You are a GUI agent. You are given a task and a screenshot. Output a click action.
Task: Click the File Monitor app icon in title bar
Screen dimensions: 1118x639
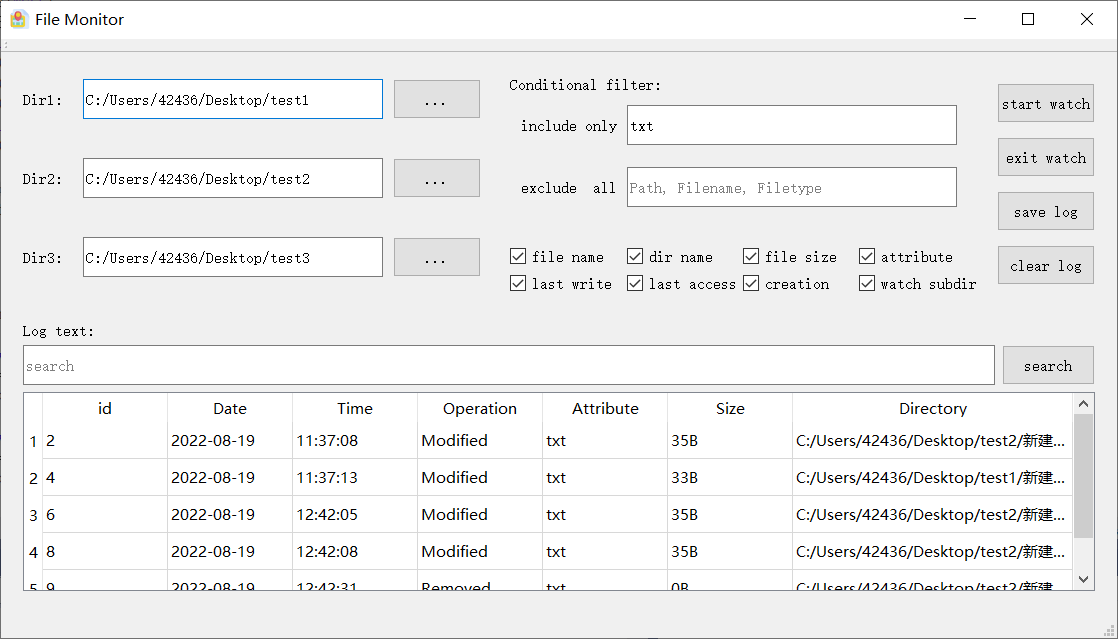point(19,19)
